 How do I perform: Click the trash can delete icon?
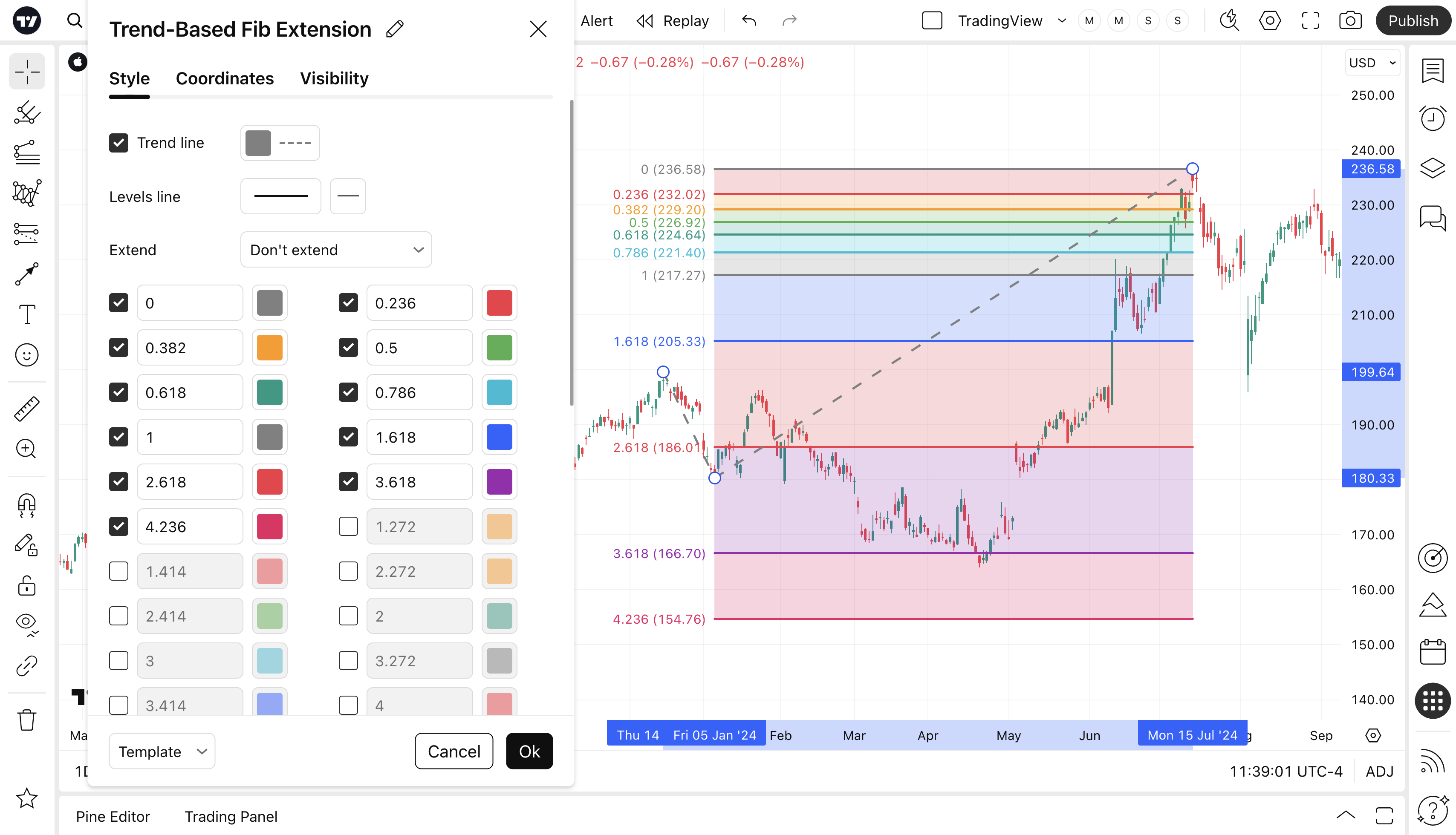pos(26,720)
